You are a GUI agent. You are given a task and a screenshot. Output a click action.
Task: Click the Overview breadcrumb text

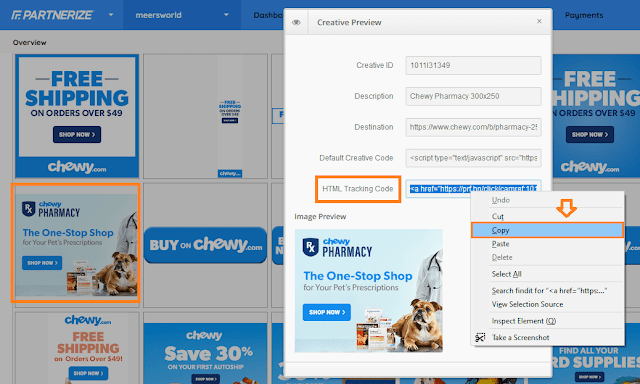click(x=29, y=42)
